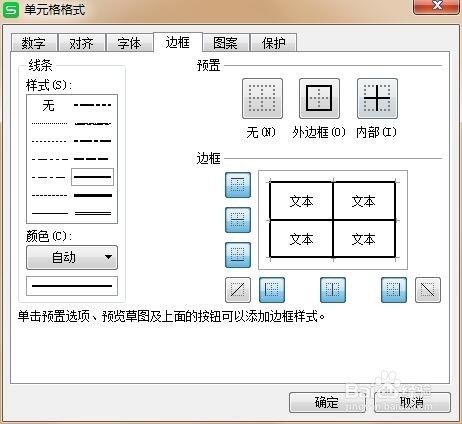Switch to the 对齐 tab
This screenshot has width=462, height=424.
point(82,43)
